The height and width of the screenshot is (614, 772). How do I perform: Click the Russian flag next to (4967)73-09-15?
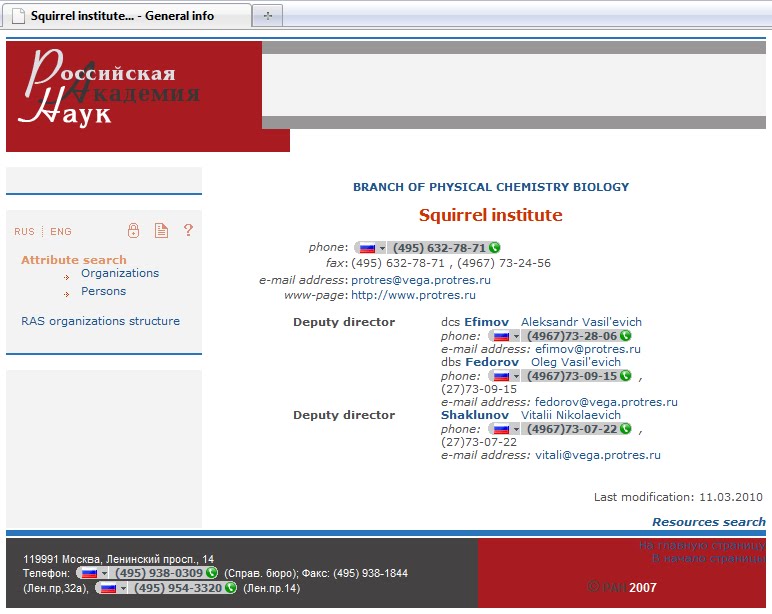tap(501, 376)
